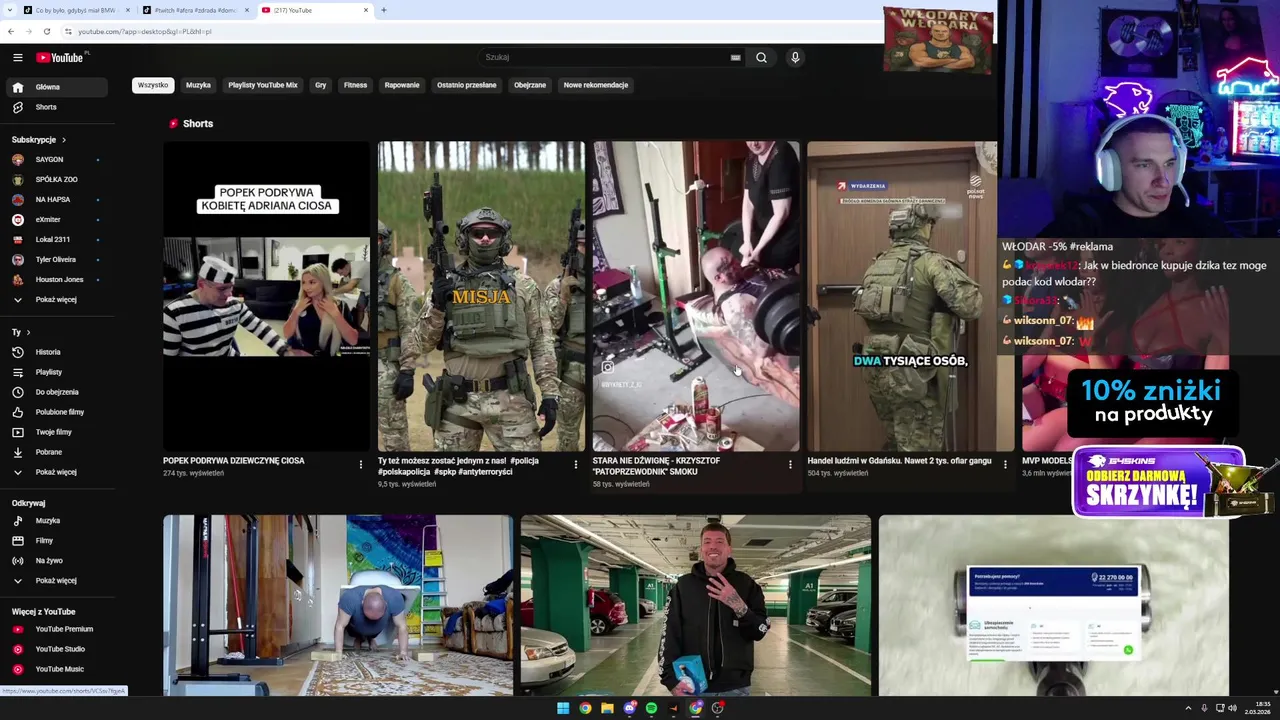
Task: Click the YouTube logo
Action: (x=61, y=57)
